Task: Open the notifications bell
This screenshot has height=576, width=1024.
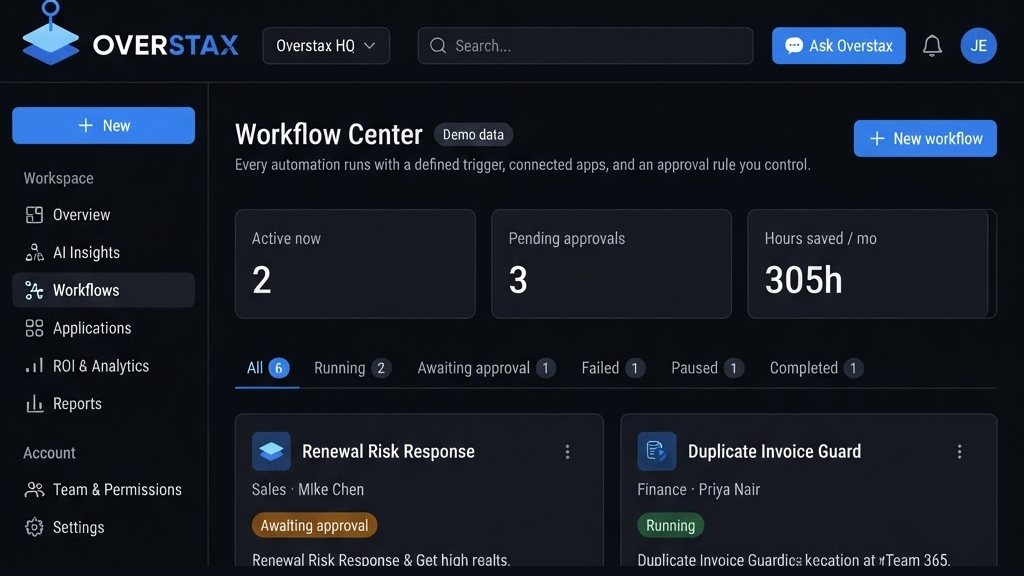Action: [x=932, y=46]
